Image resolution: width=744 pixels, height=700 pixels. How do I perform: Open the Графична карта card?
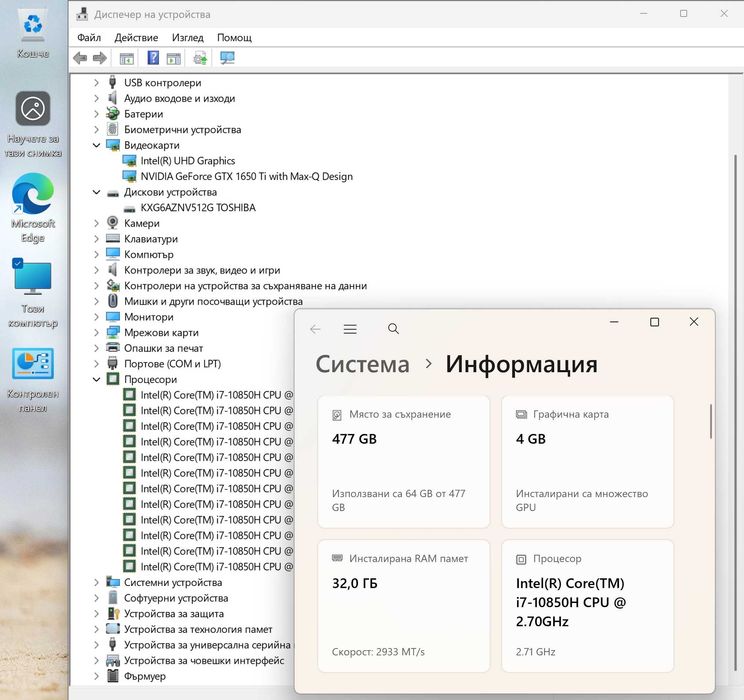[587, 462]
